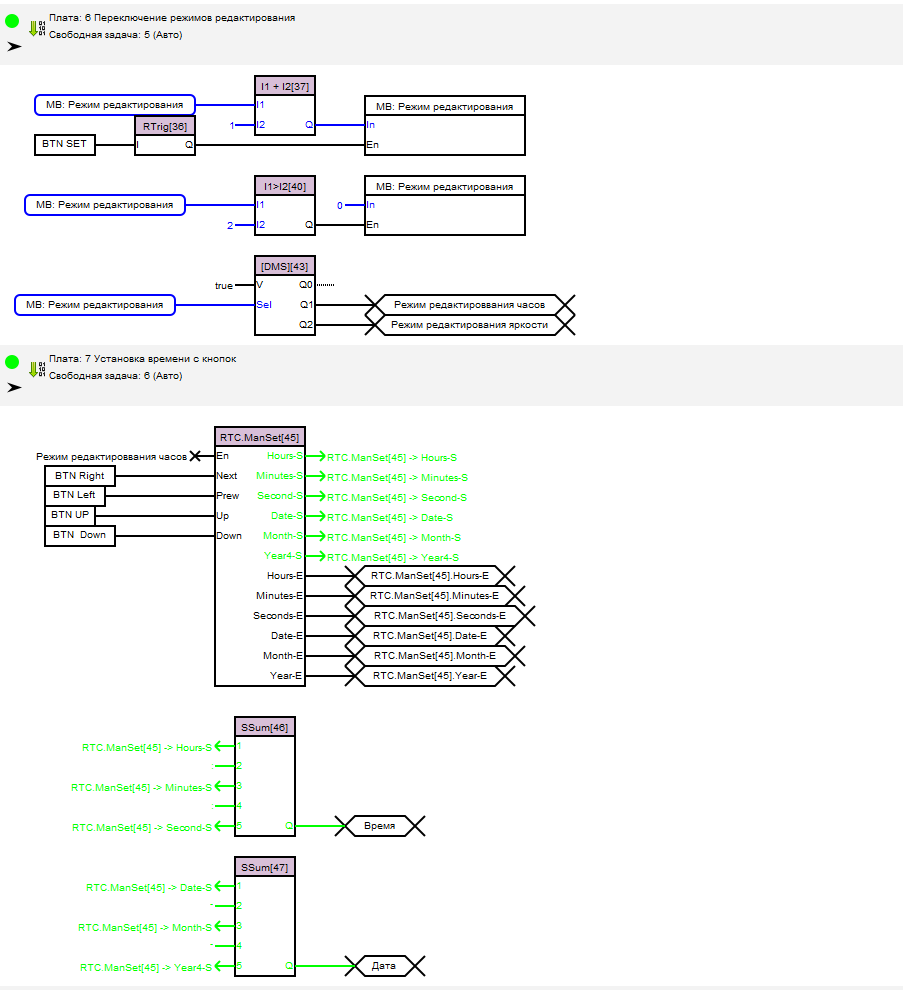Viewport: 903px width, 990px height.
Task: Click the 'RTC.ManSet[45] -> Year4-S' input on SSum[47]
Action: (x=146, y=967)
